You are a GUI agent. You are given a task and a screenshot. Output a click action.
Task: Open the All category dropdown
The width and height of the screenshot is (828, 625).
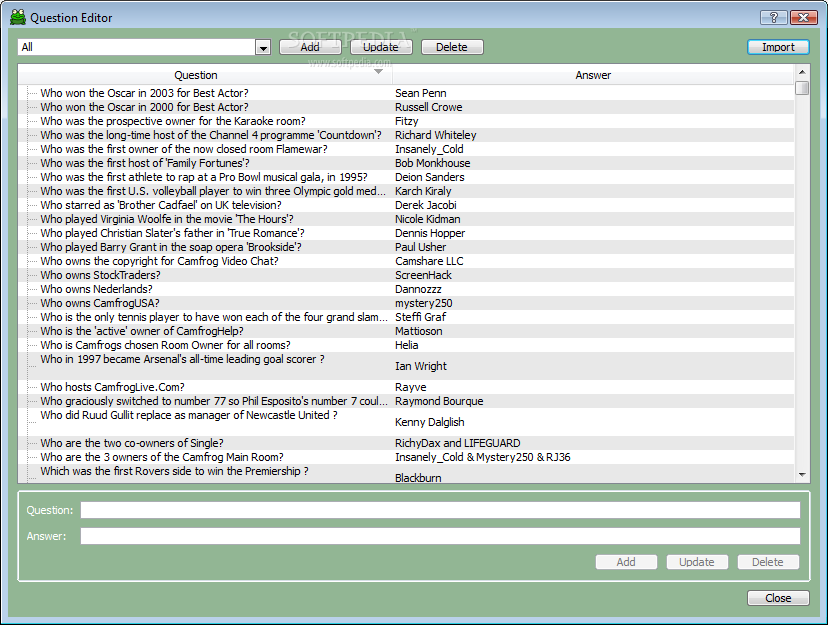point(263,48)
